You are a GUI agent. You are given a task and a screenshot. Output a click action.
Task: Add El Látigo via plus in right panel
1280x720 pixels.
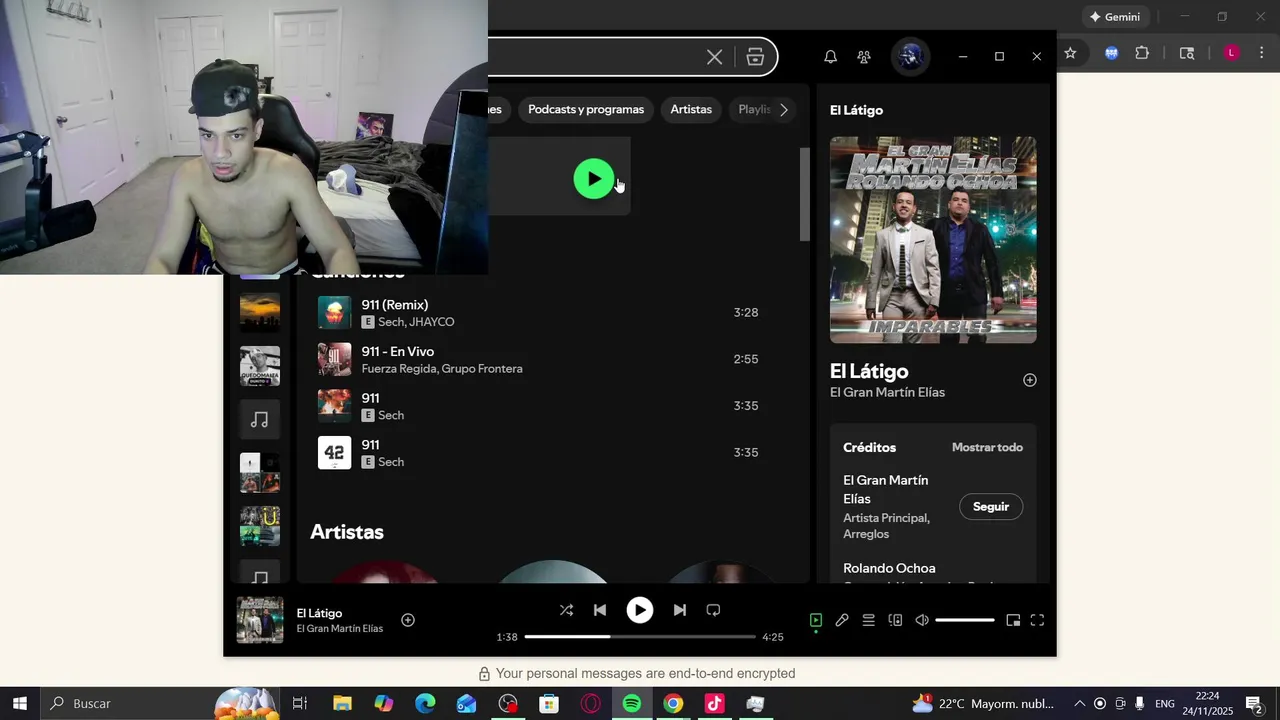pos(1030,380)
